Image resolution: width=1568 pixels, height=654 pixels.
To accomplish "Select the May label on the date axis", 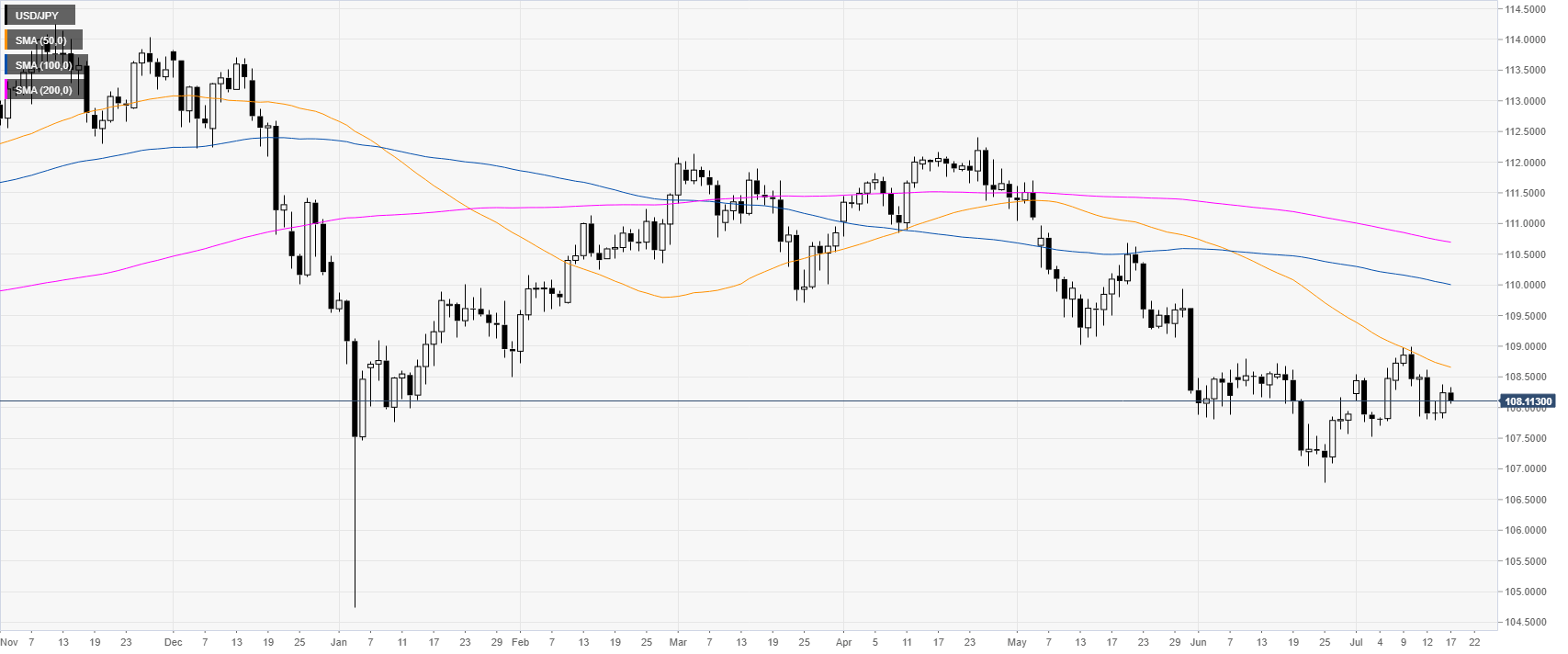I will pos(1016,642).
